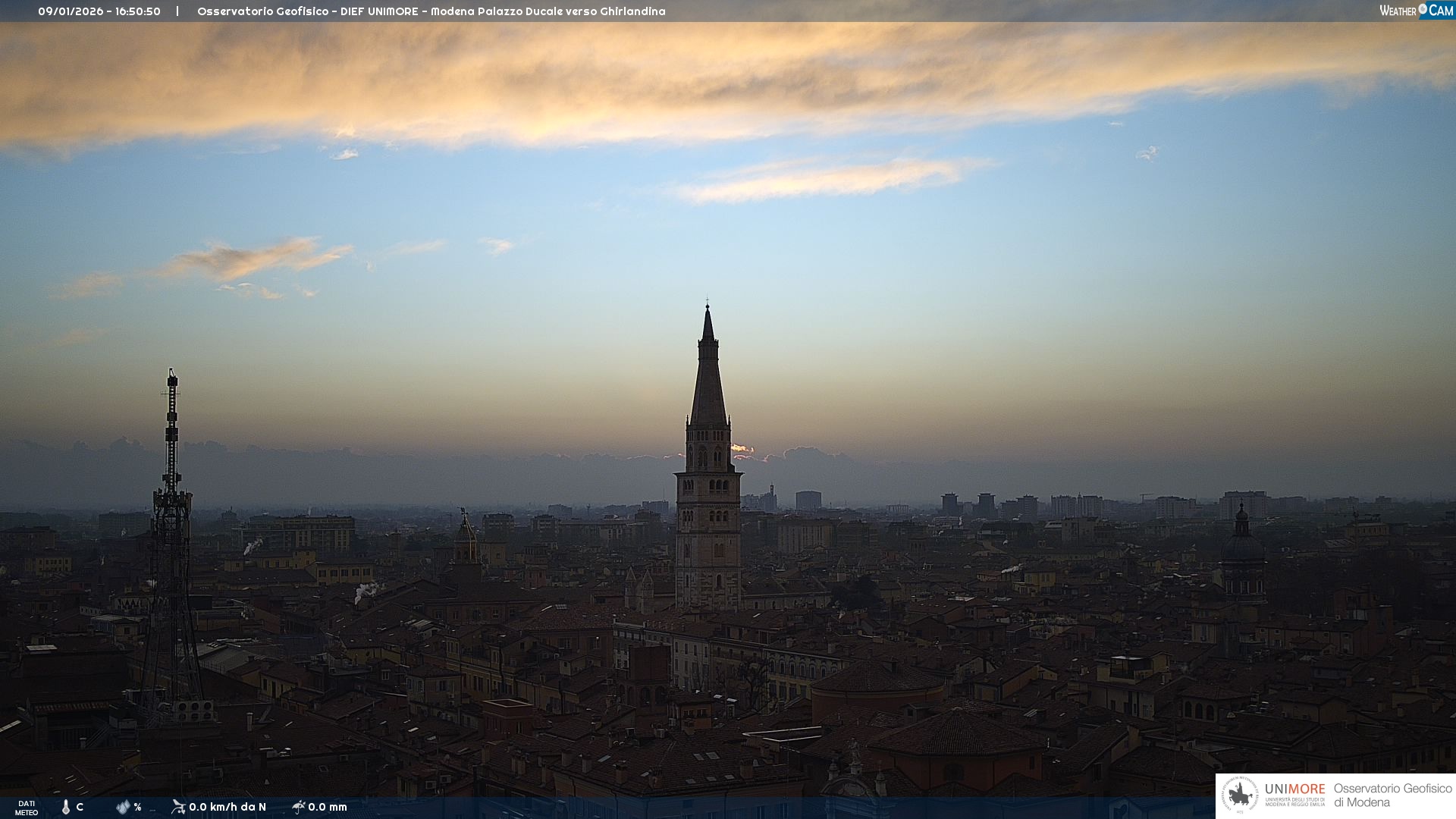Click the bright sun glow beside tower

point(742,449)
